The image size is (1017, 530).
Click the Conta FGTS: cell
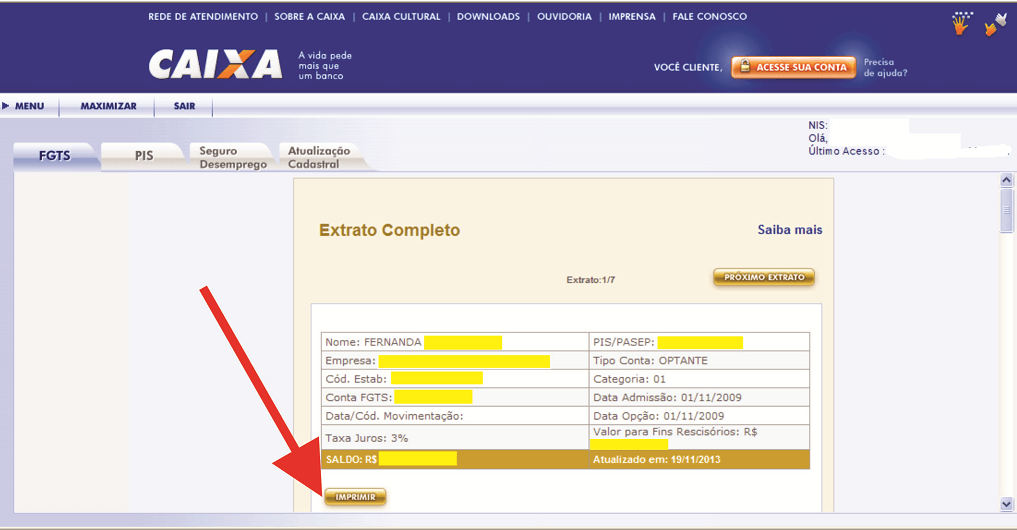tap(455, 397)
